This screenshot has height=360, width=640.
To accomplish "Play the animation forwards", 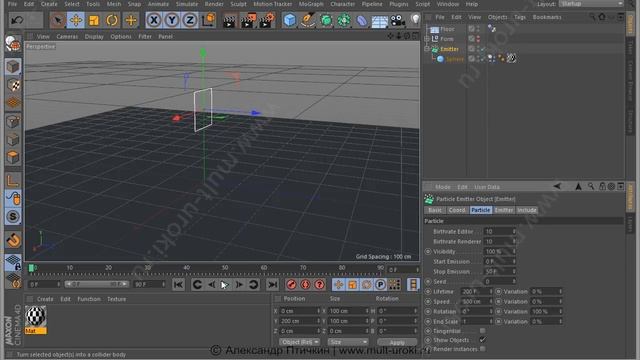I will pyautogui.click(x=225, y=284).
